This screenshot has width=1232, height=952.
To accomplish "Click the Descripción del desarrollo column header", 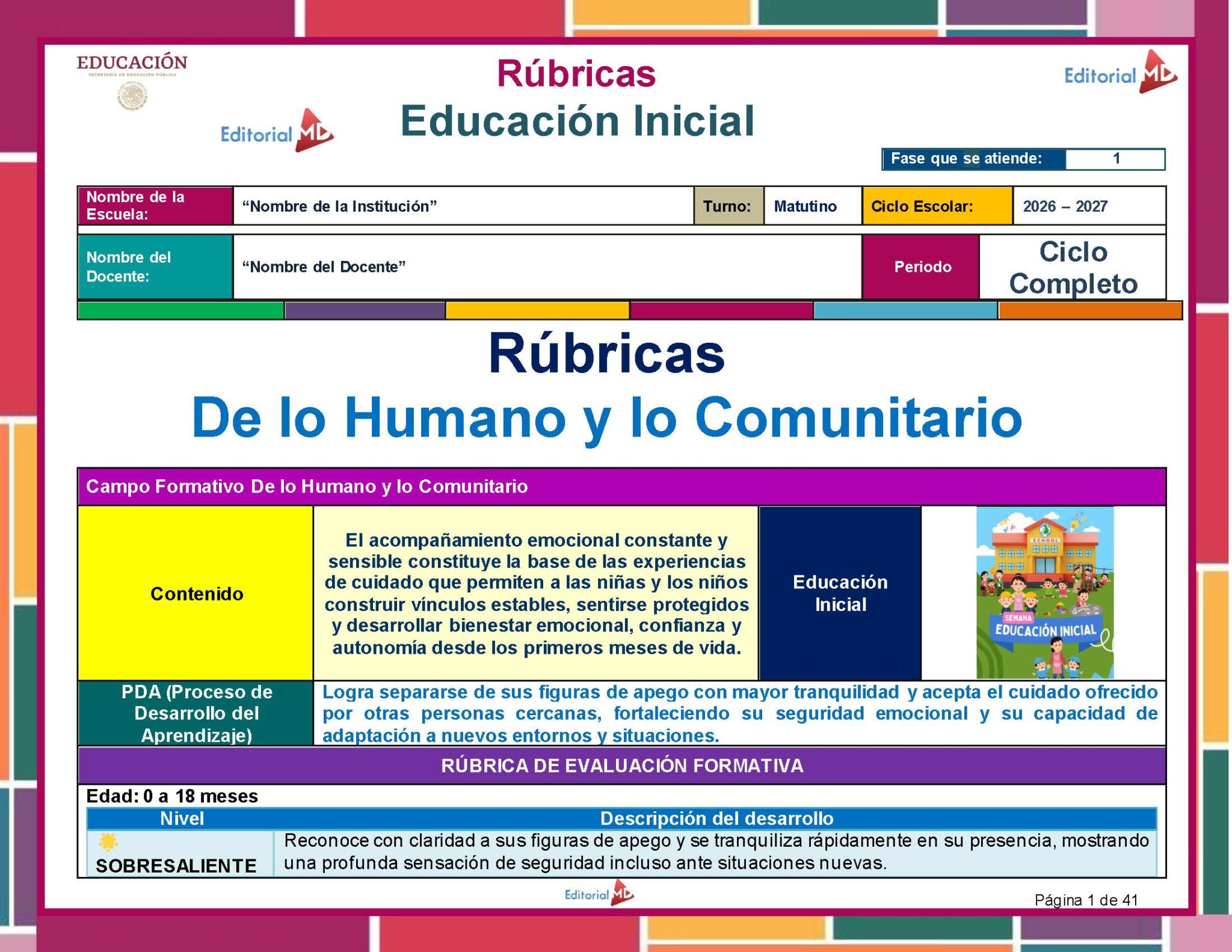I will 716,818.
